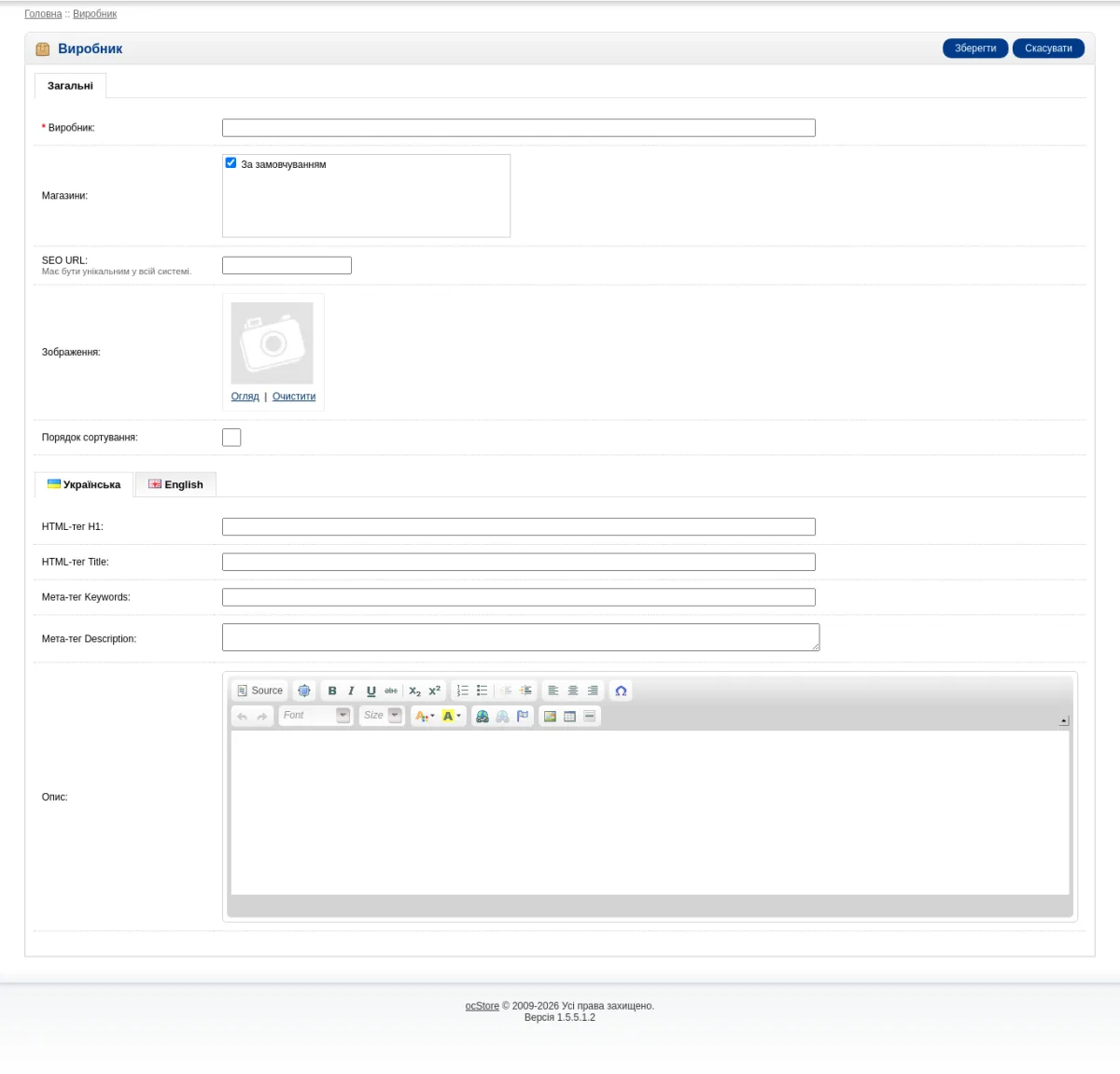1120x1074 pixels.
Task: Uncheck За замовчуванням store checkbox
Action: tap(231, 162)
